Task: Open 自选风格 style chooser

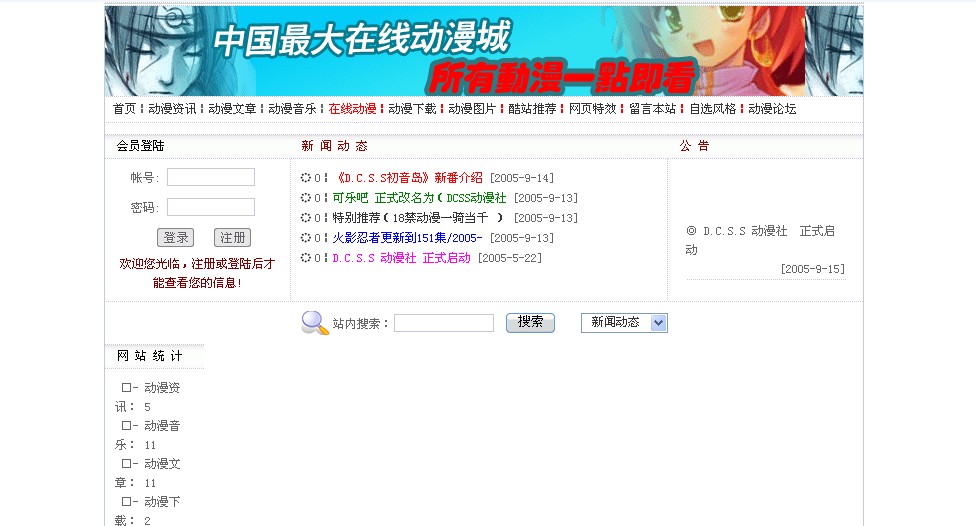Action: point(713,109)
